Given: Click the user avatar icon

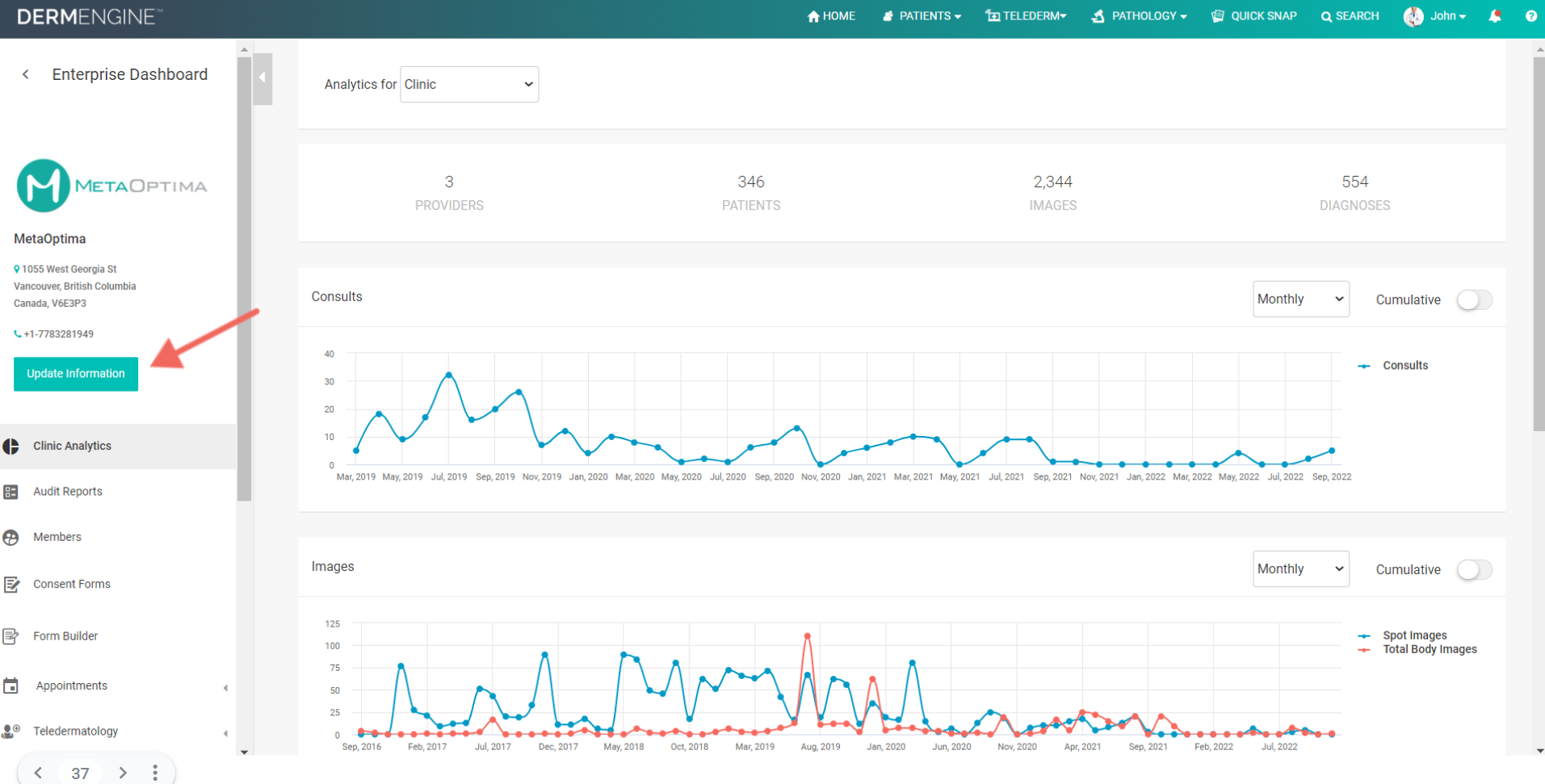Looking at the screenshot, I should click(x=1413, y=16).
